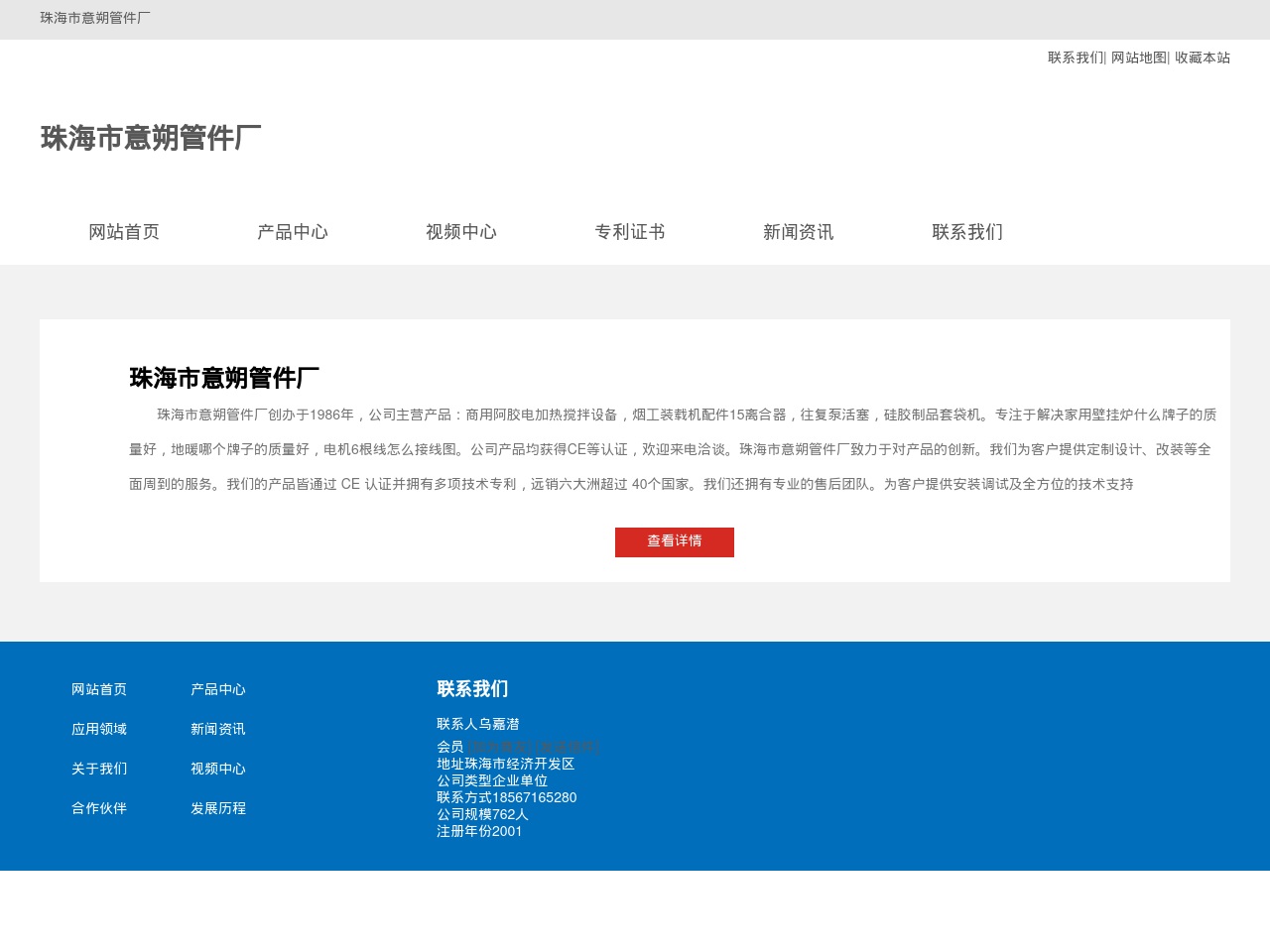The width and height of the screenshot is (1270, 952).
Task: Click the phone line 联系方式18567165280
Action: (507, 797)
